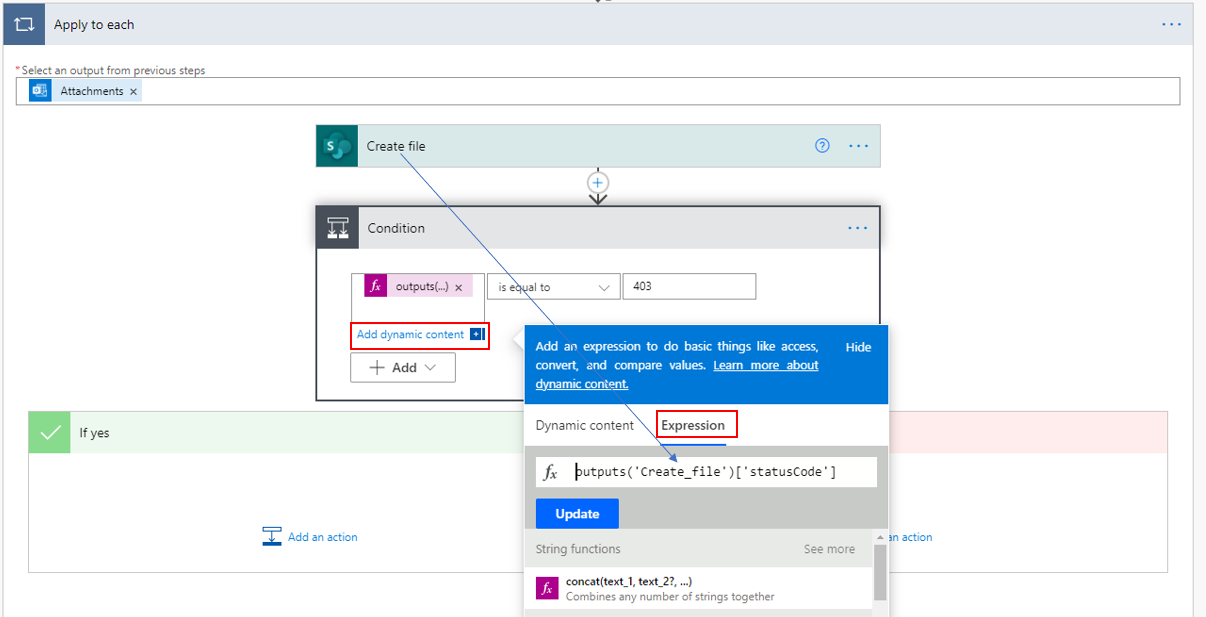Click the concat fx icon

tap(547, 588)
